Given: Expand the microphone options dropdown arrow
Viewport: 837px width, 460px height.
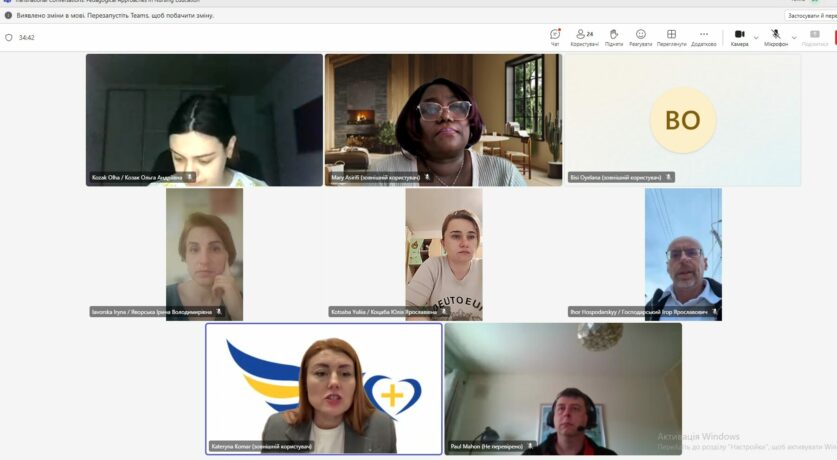Looking at the screenshot, I should [x=794, y=37].
